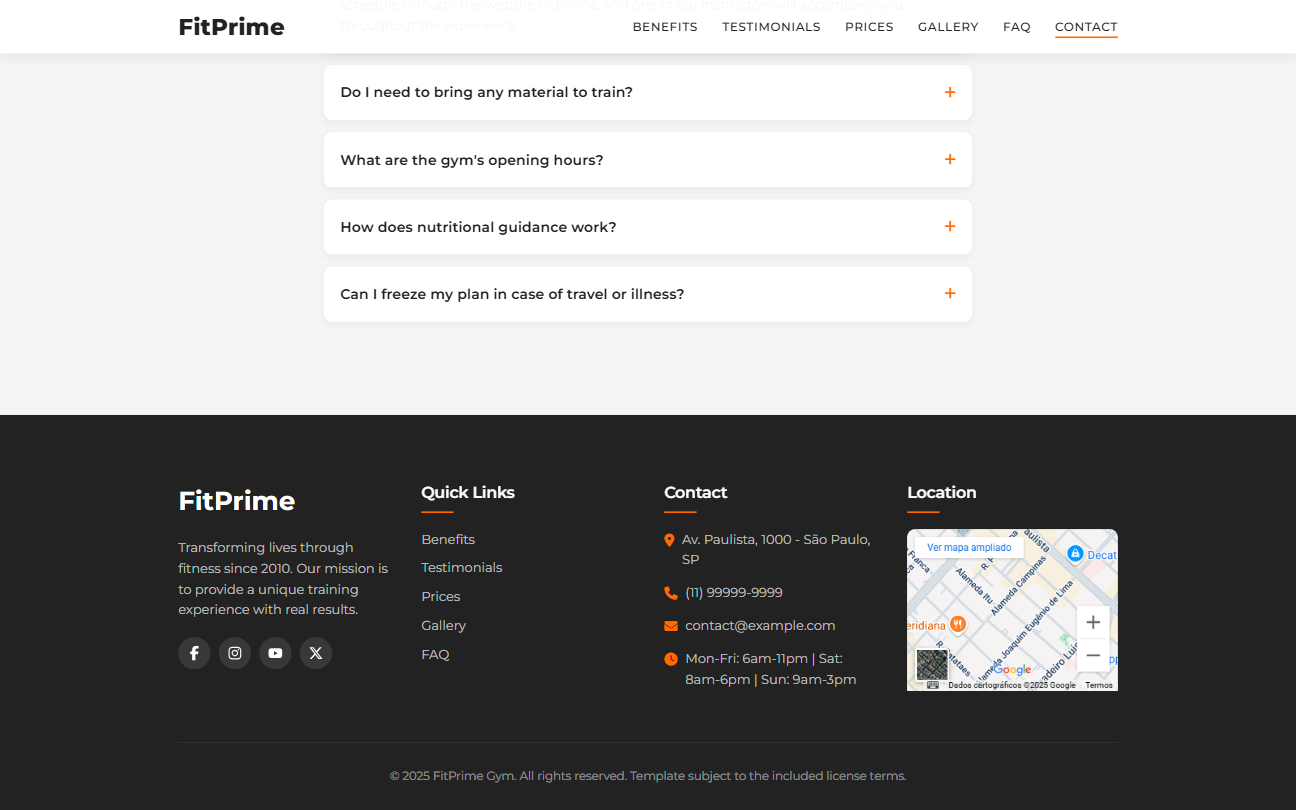Open the Instagram social icon
The height and width of the screenshot is (810, 1296).
tap(235, 653)
